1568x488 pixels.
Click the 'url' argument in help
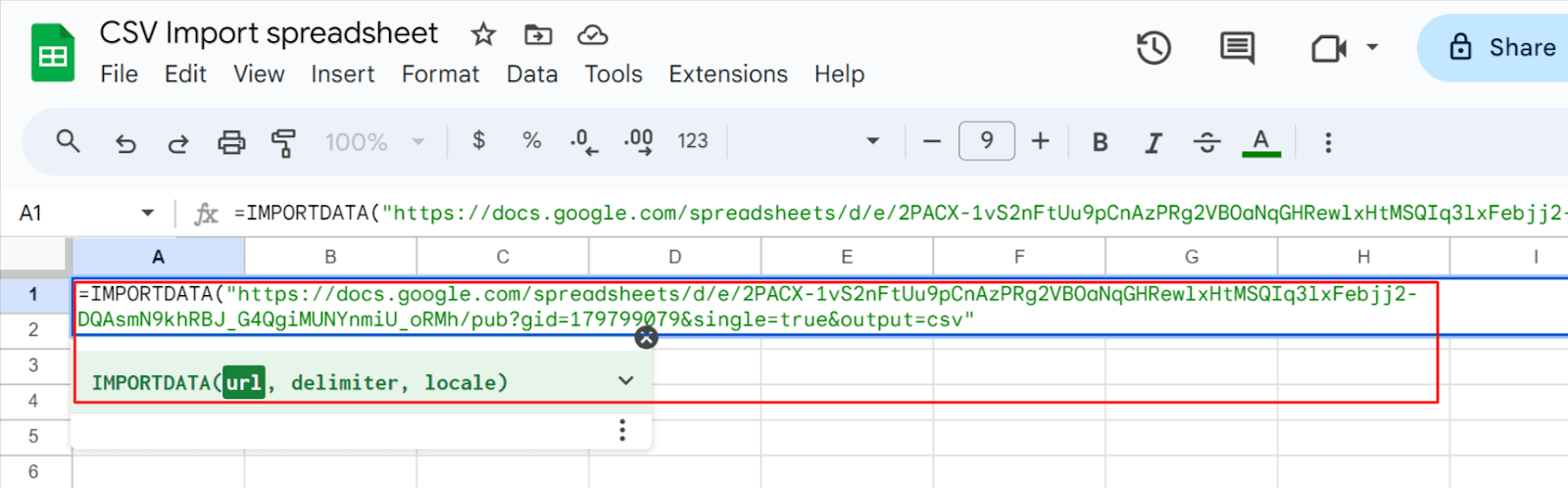(243, 382)
